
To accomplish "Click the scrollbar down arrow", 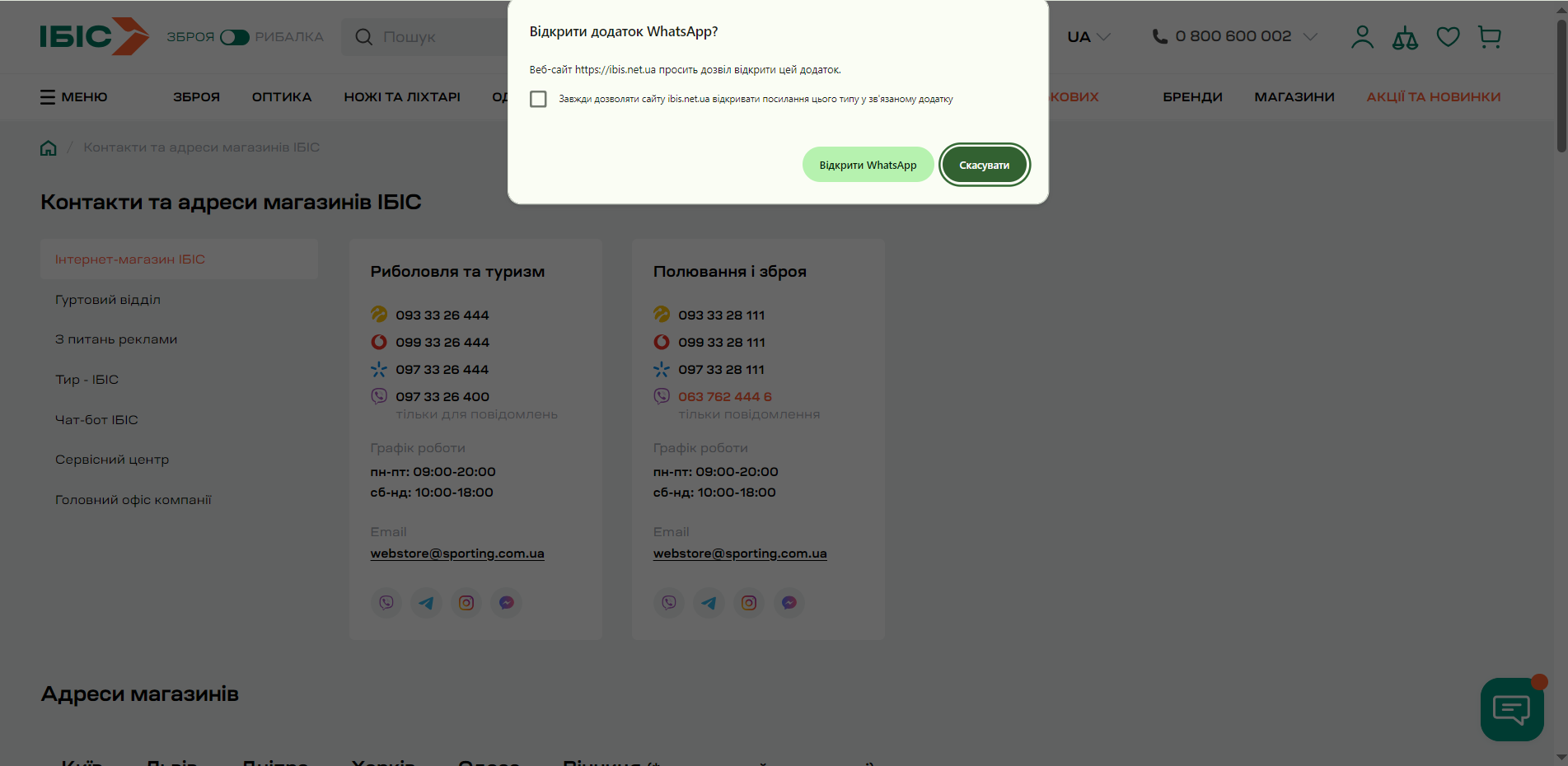I will pyautogui.click(x=1561, y=758).
